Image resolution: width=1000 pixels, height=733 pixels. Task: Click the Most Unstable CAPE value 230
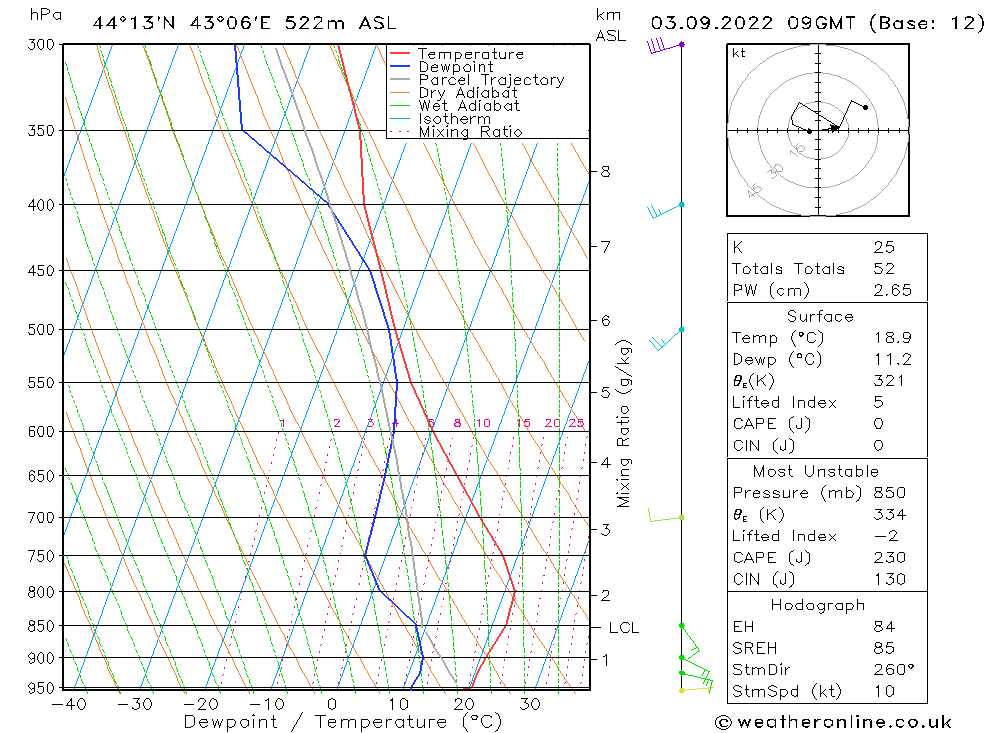(889, 558)
